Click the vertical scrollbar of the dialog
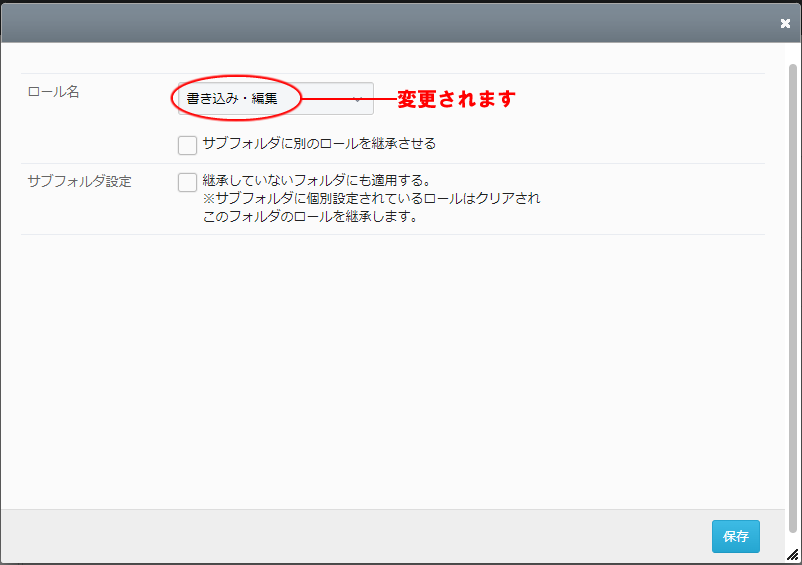The width and height of the screenshot is (802, 565). (793, 299)
